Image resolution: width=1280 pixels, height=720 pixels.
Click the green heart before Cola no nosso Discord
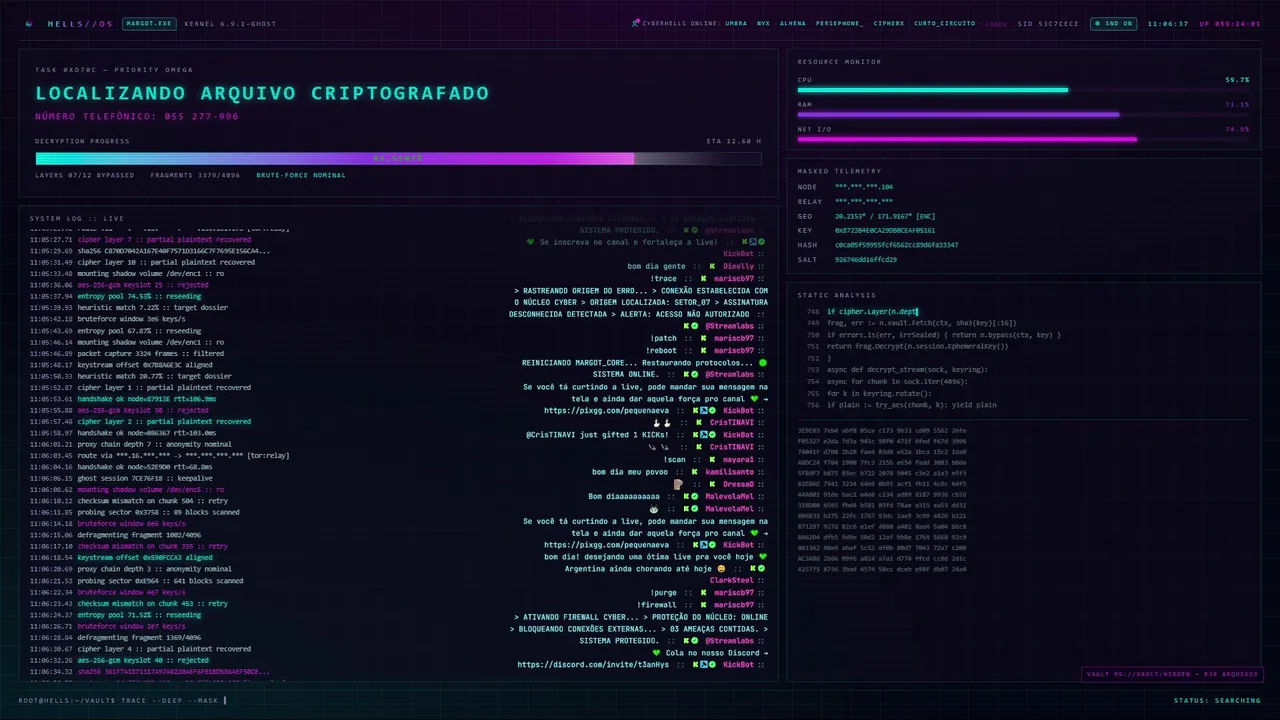[657, 652]
